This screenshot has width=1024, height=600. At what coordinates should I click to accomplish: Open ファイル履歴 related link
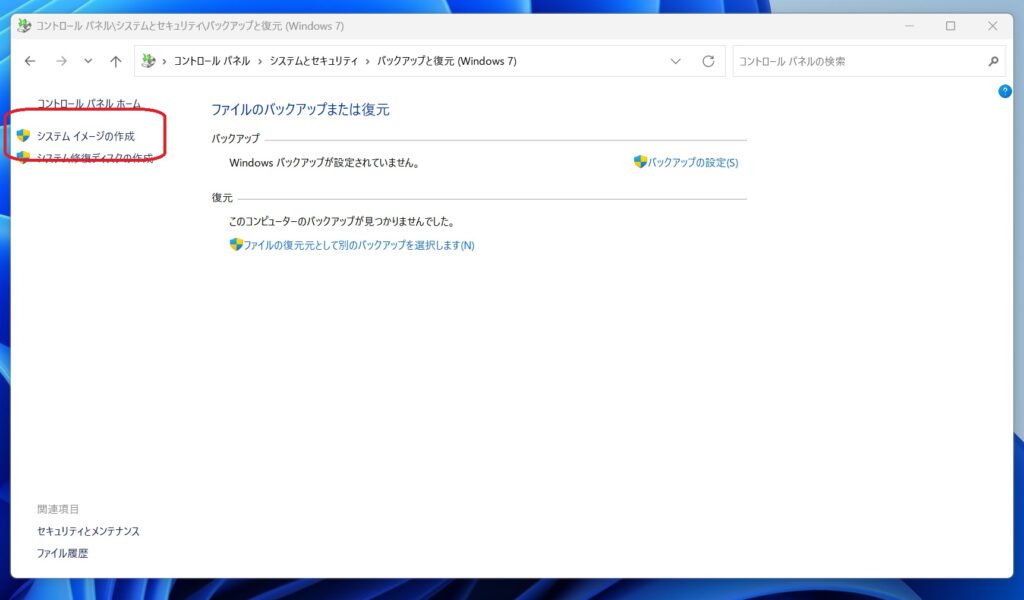click(x=62, y=554)
